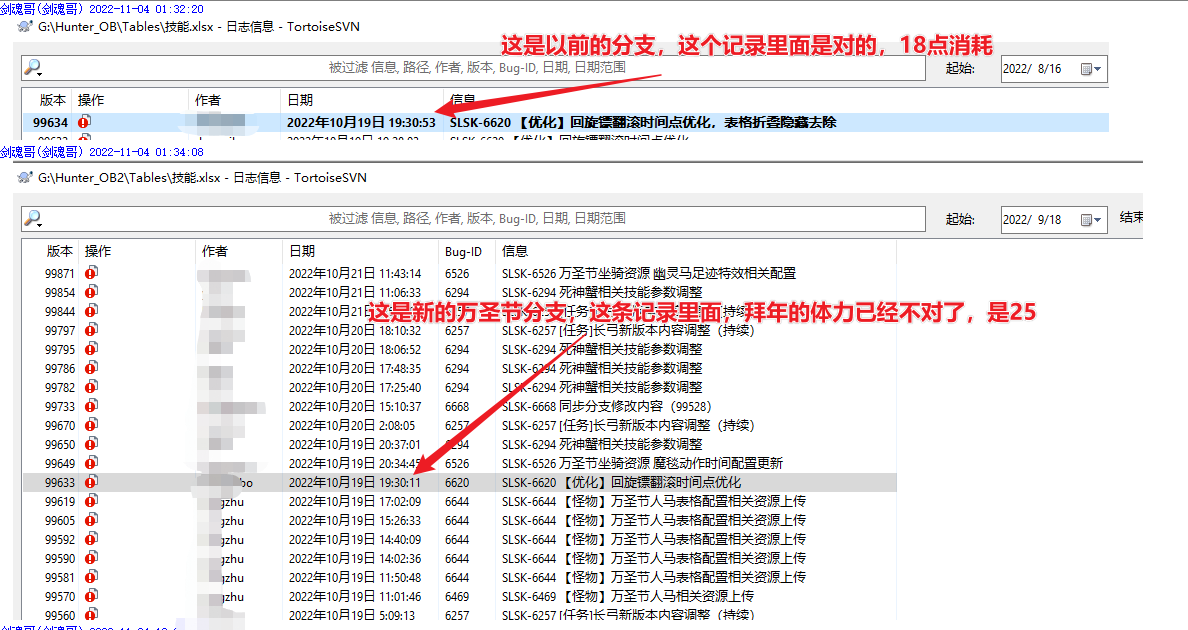This screenshot has width=1188, height=630.
Task: Click the filter magnifier icon in top log window
Action: click(x=33, y=68)
